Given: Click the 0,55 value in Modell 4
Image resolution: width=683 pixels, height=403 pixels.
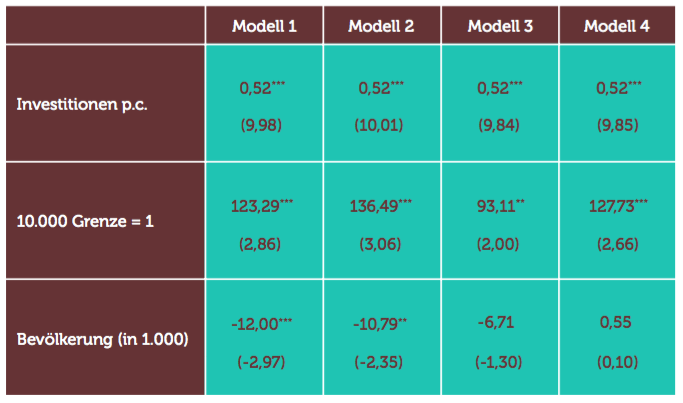Looking at the screenshot, I should tap(615, 322).
